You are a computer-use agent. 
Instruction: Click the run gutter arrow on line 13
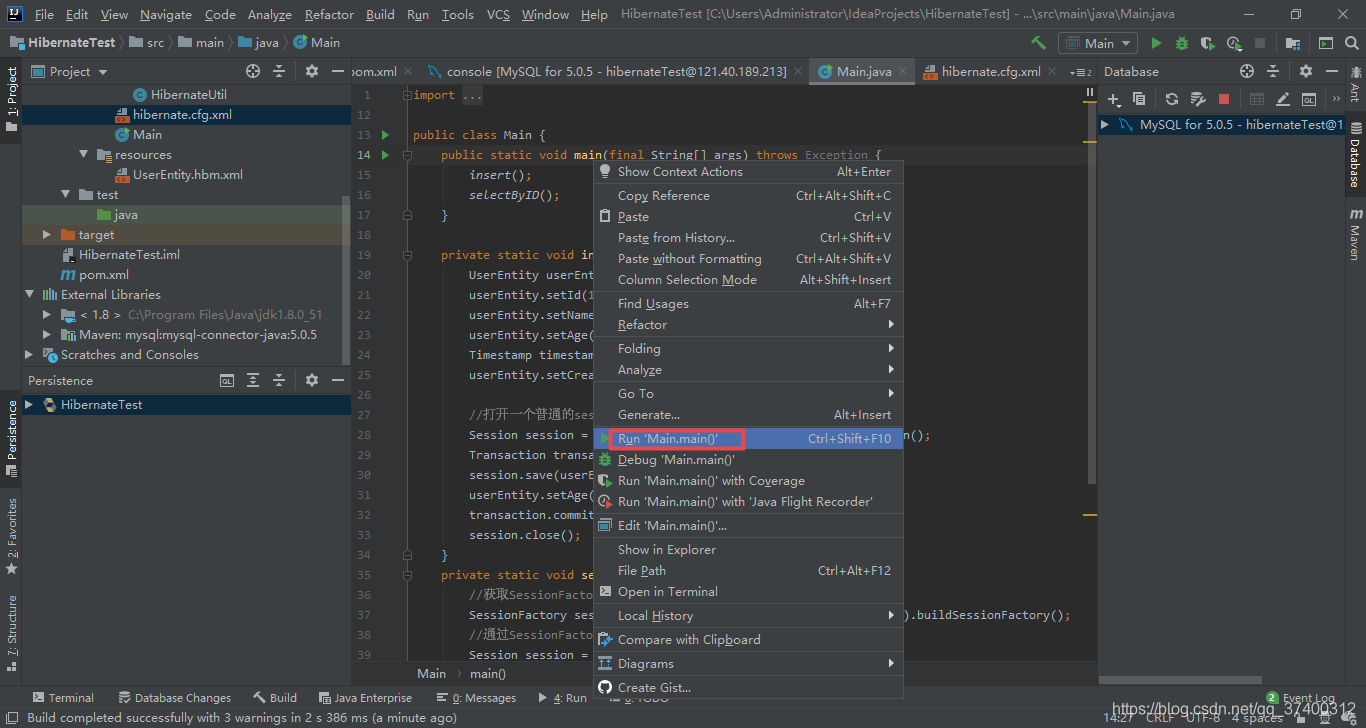[x=385, y=135]
